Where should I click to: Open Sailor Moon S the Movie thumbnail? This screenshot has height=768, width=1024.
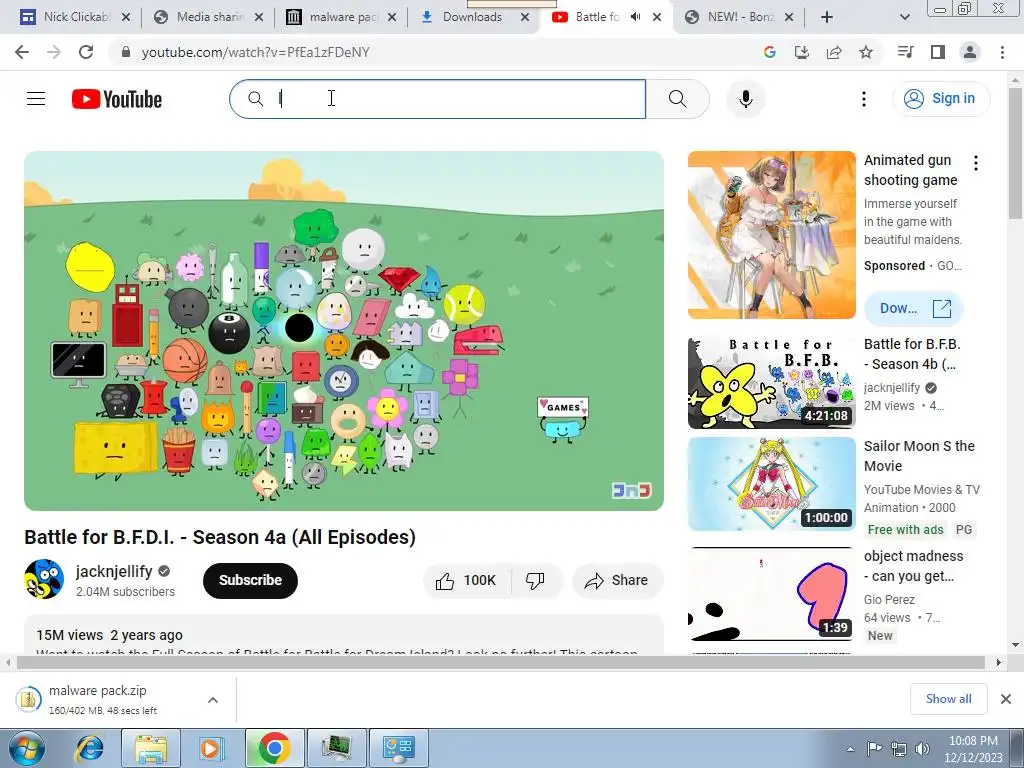[x=771, y=484]
